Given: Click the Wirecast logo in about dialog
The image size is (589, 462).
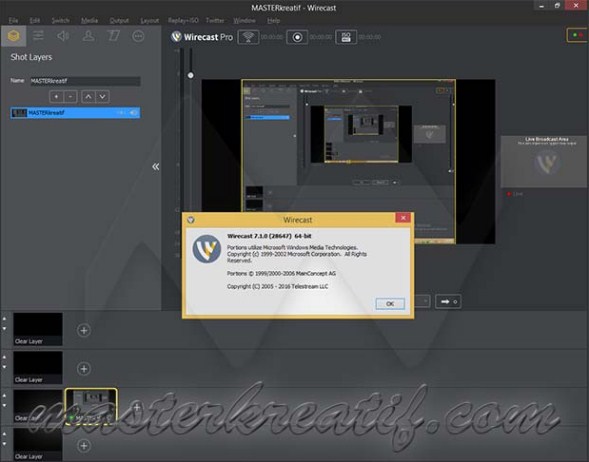Looking at the screenshot, I should [207, 249].
